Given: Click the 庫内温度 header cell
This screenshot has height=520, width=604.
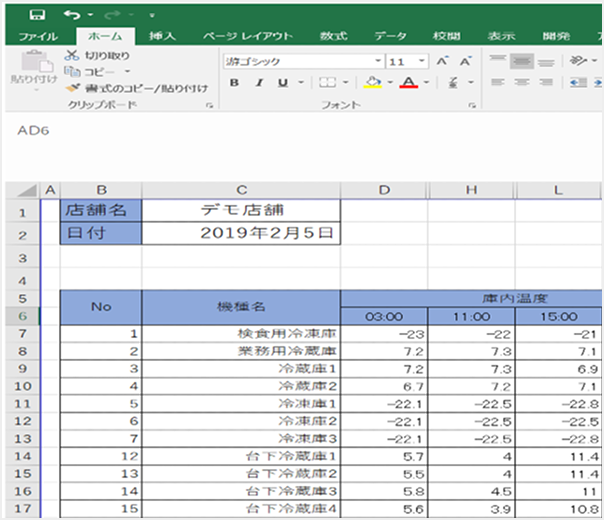Looking at the screenshot, I should coord(471,299).
